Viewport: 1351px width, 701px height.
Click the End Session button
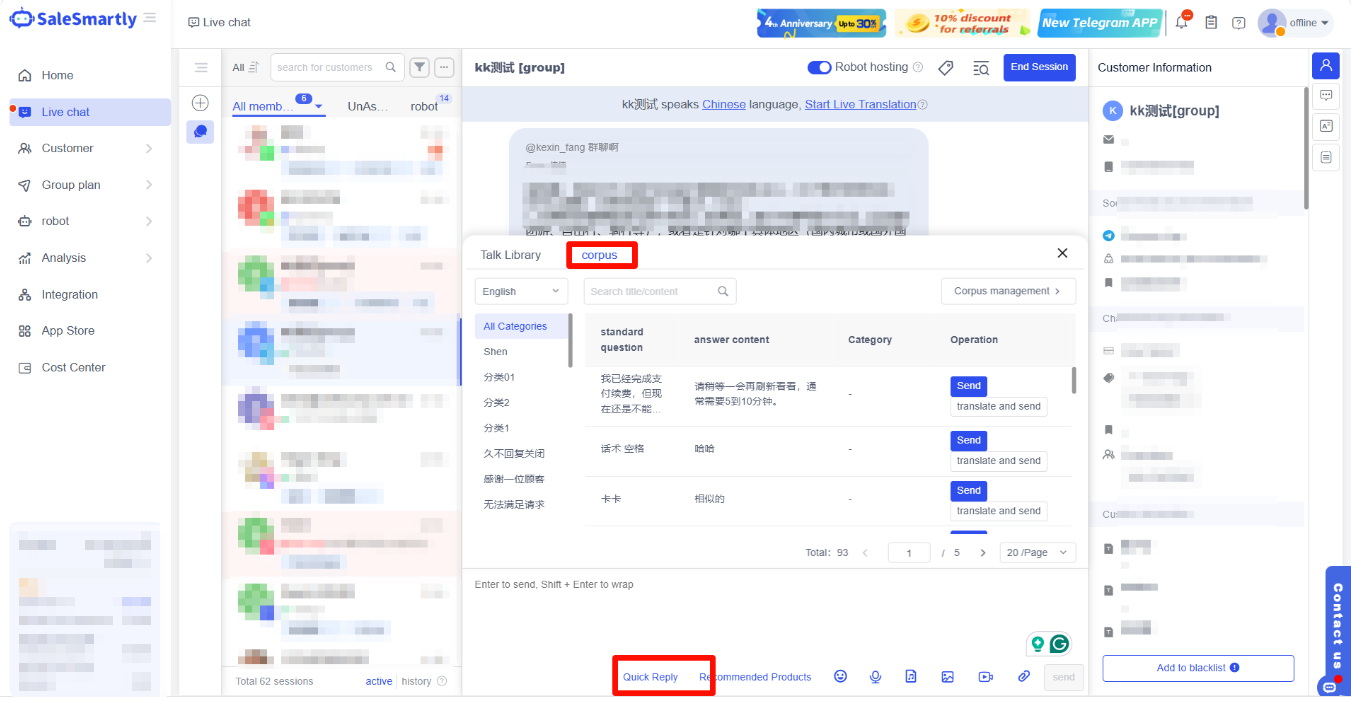1039,67
